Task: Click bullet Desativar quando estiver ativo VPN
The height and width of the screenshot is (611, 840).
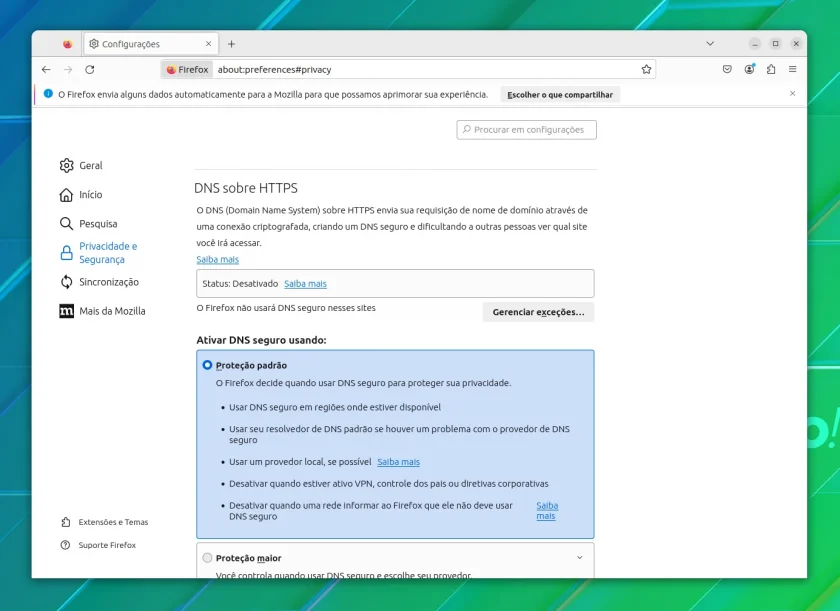Action: click(389, 484)
